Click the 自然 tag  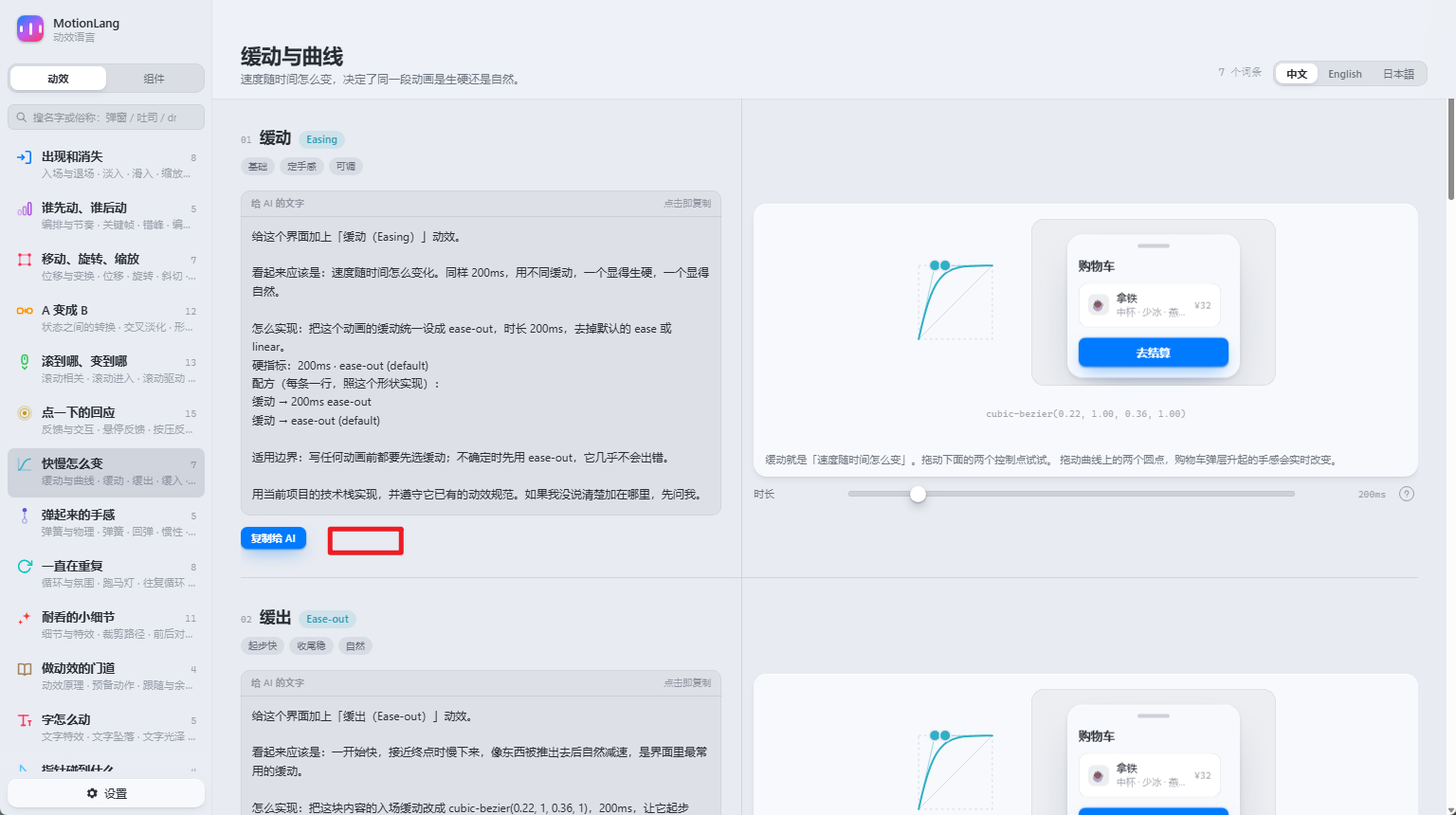pos(355,646)
